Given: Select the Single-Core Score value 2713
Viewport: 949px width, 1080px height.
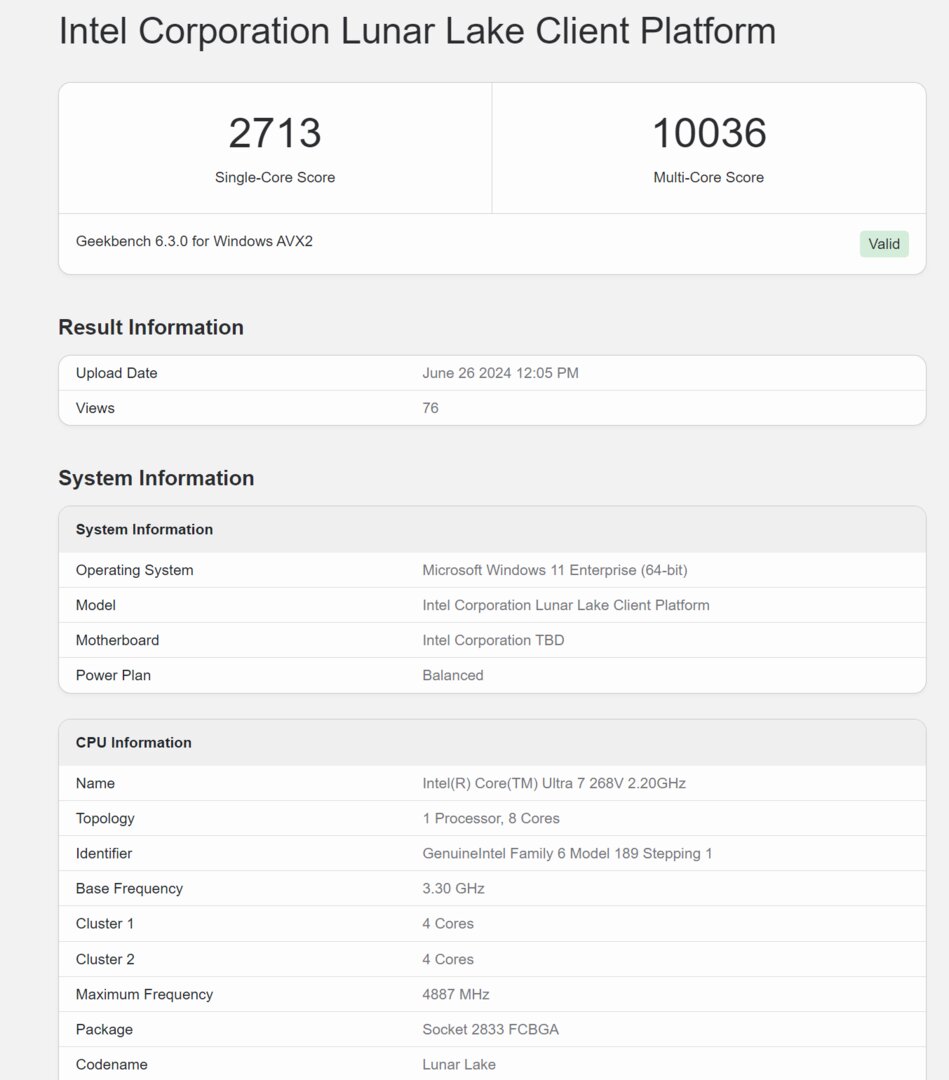Looking at the screenshot, I should click(x=276, y=132).
